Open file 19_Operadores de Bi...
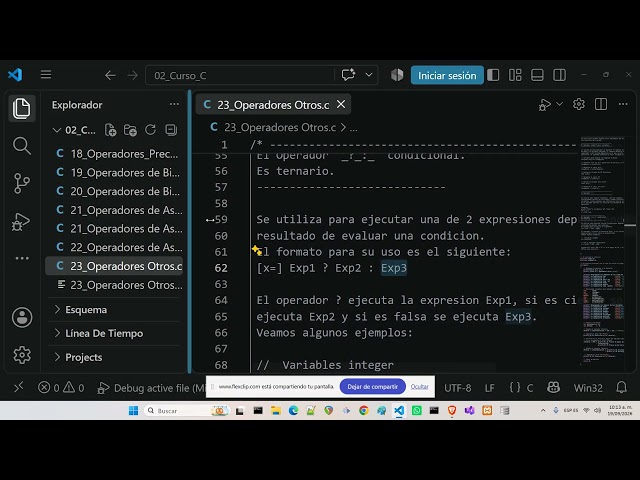Image resolution: width=640 pixels, height=480 pixels. click(116, 173)
